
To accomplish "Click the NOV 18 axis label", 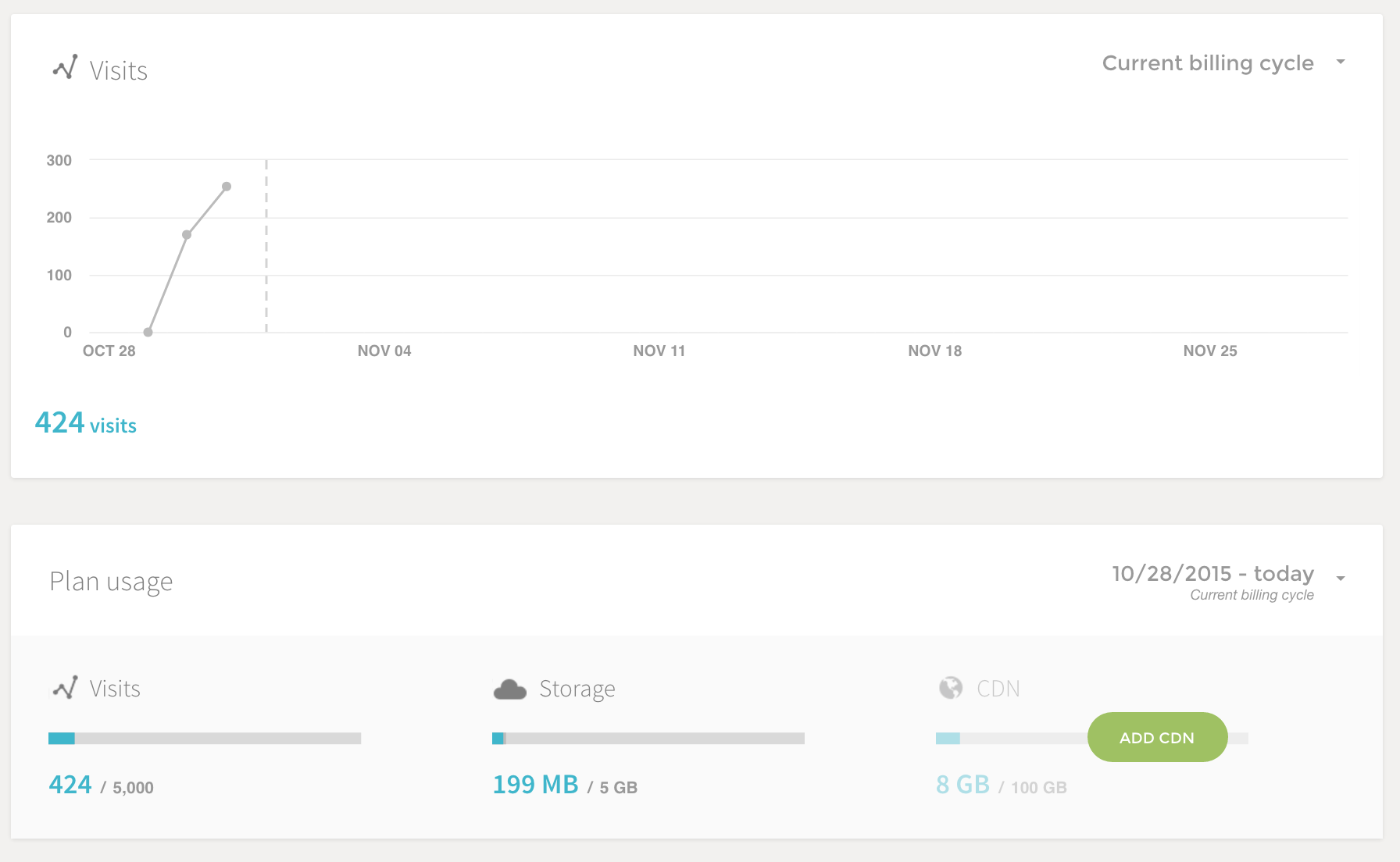I will click(935, 351).
